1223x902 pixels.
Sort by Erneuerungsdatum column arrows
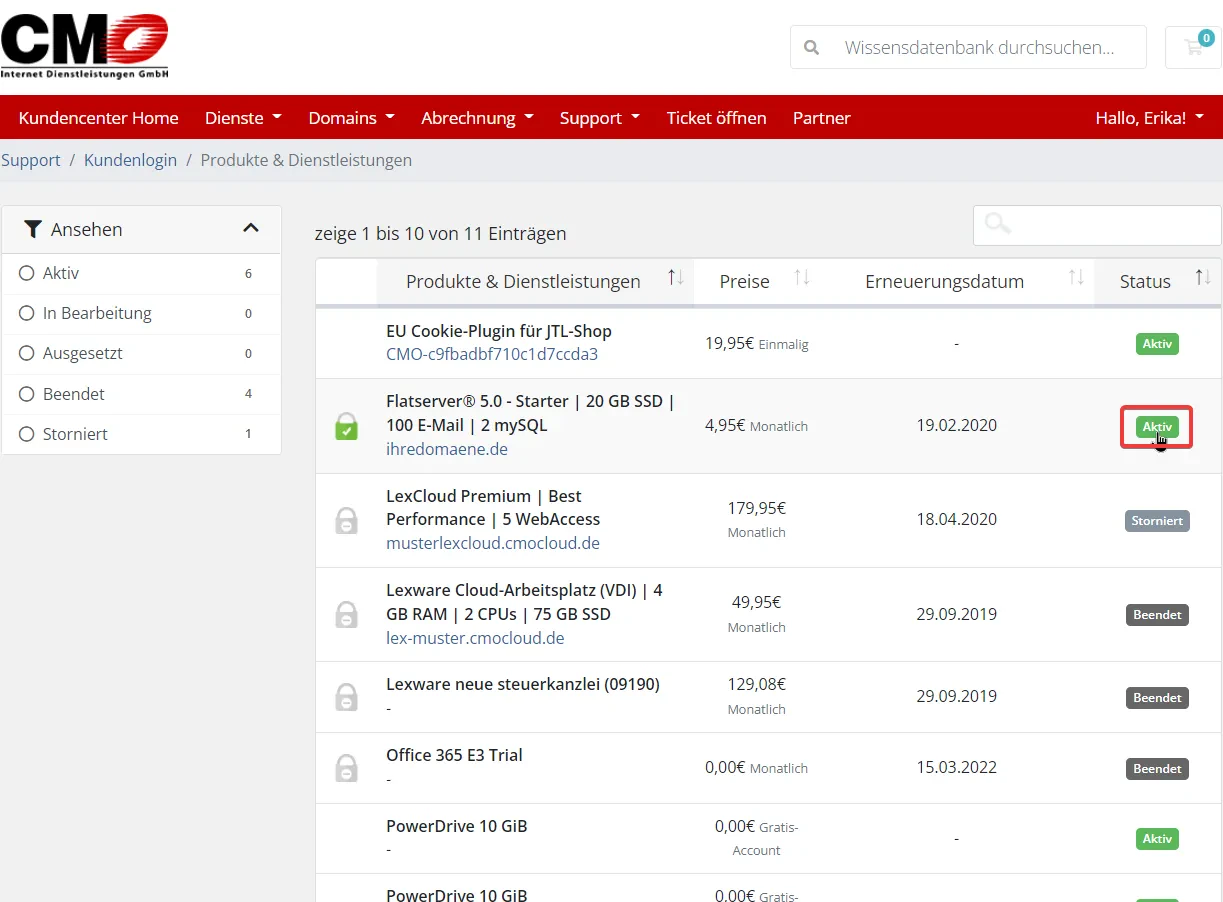coord(1076,278)
